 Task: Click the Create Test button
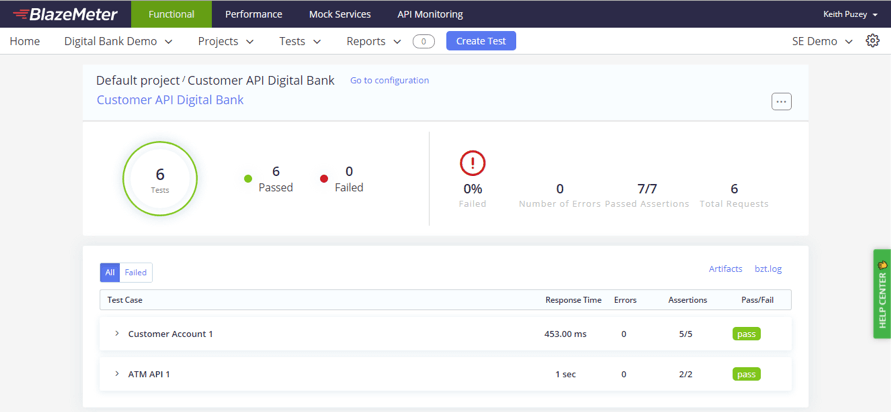pos(481,41)
